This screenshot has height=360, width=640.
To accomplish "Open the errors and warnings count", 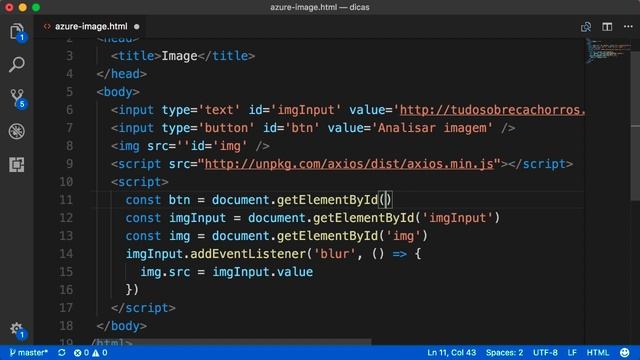I will tap(90, 353).
